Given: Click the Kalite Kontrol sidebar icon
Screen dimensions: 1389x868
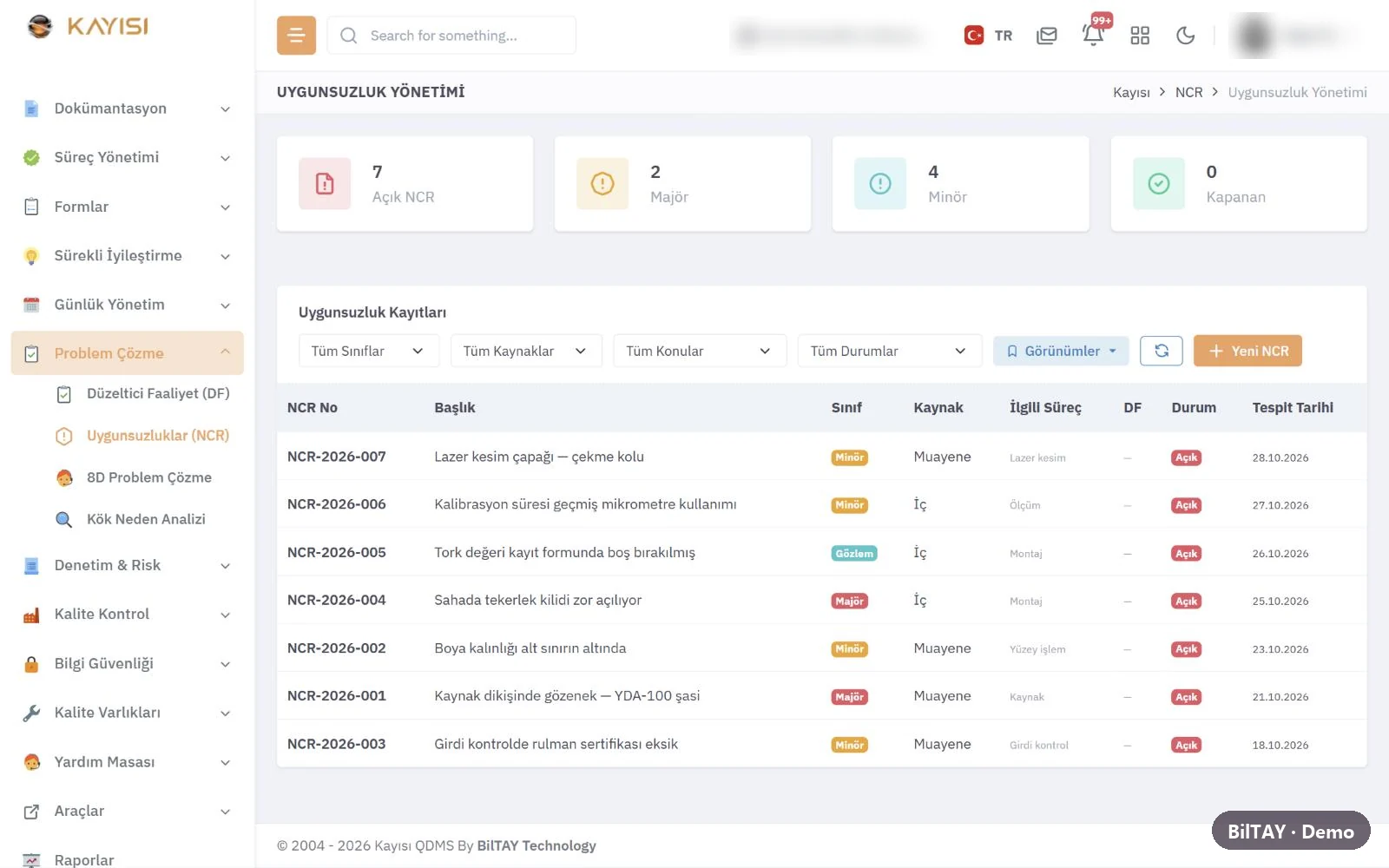Looking at the screenshot, I should (31, 615).
